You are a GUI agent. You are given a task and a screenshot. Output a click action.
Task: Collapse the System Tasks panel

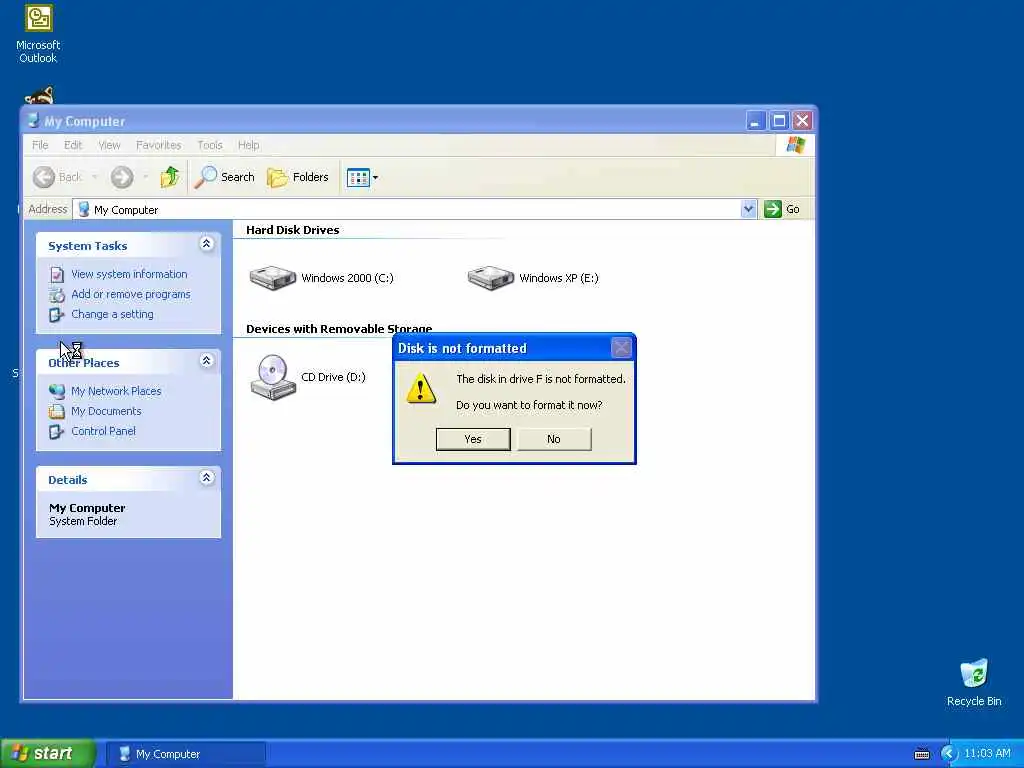(206, 244)
